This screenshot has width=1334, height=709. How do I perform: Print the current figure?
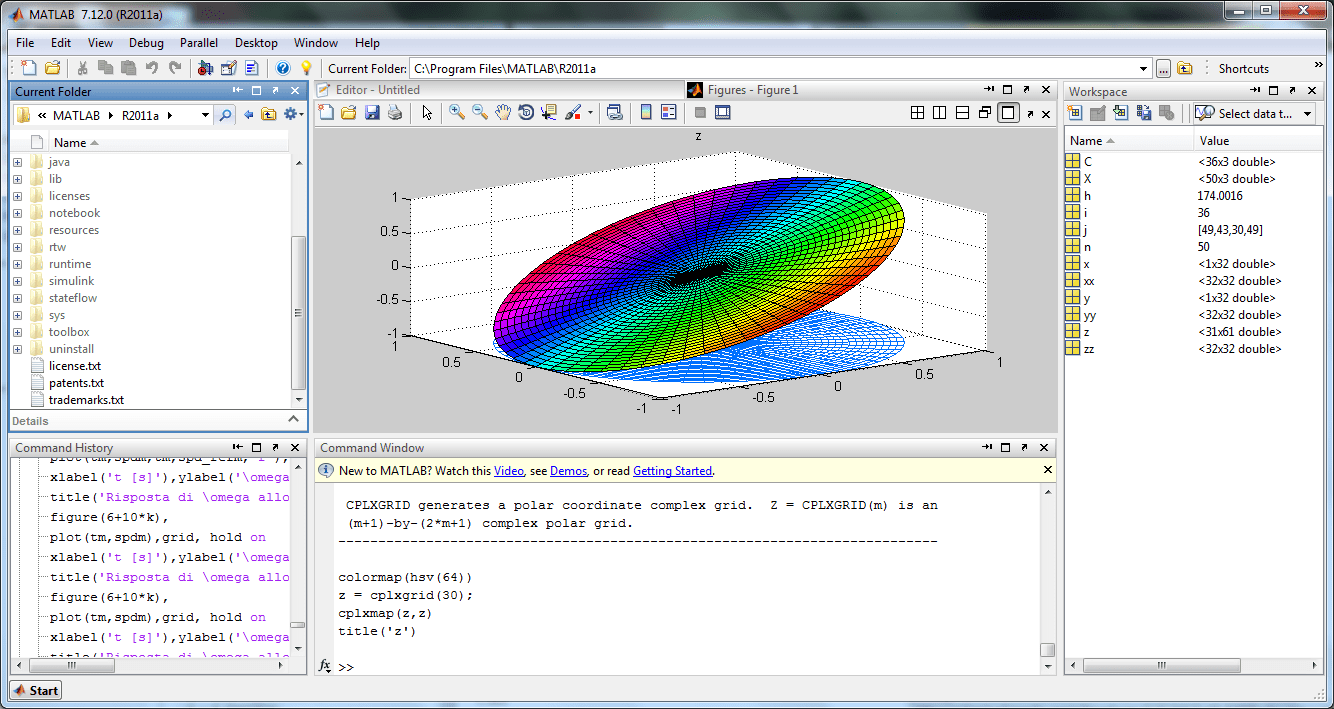tap(394, 112)
